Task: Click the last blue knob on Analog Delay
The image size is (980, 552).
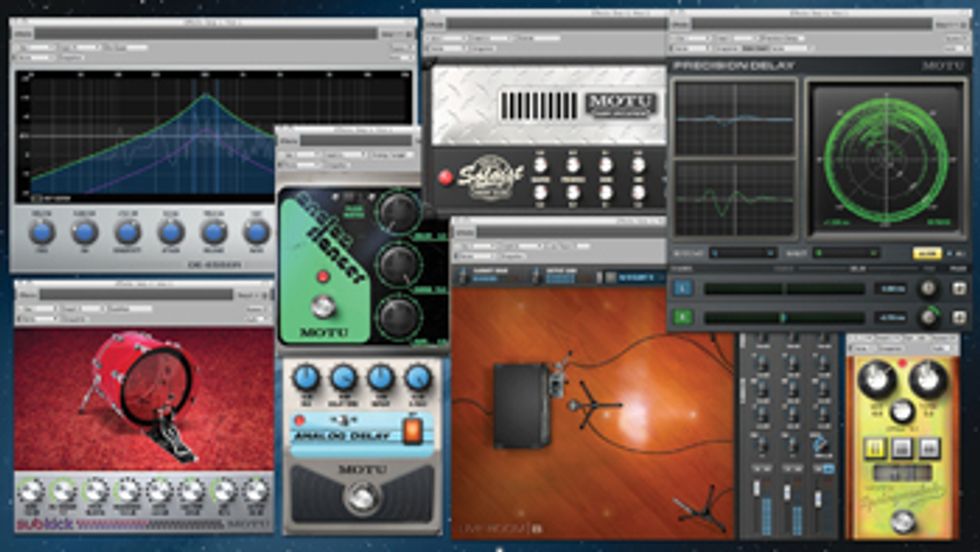Action: [418, 378]
